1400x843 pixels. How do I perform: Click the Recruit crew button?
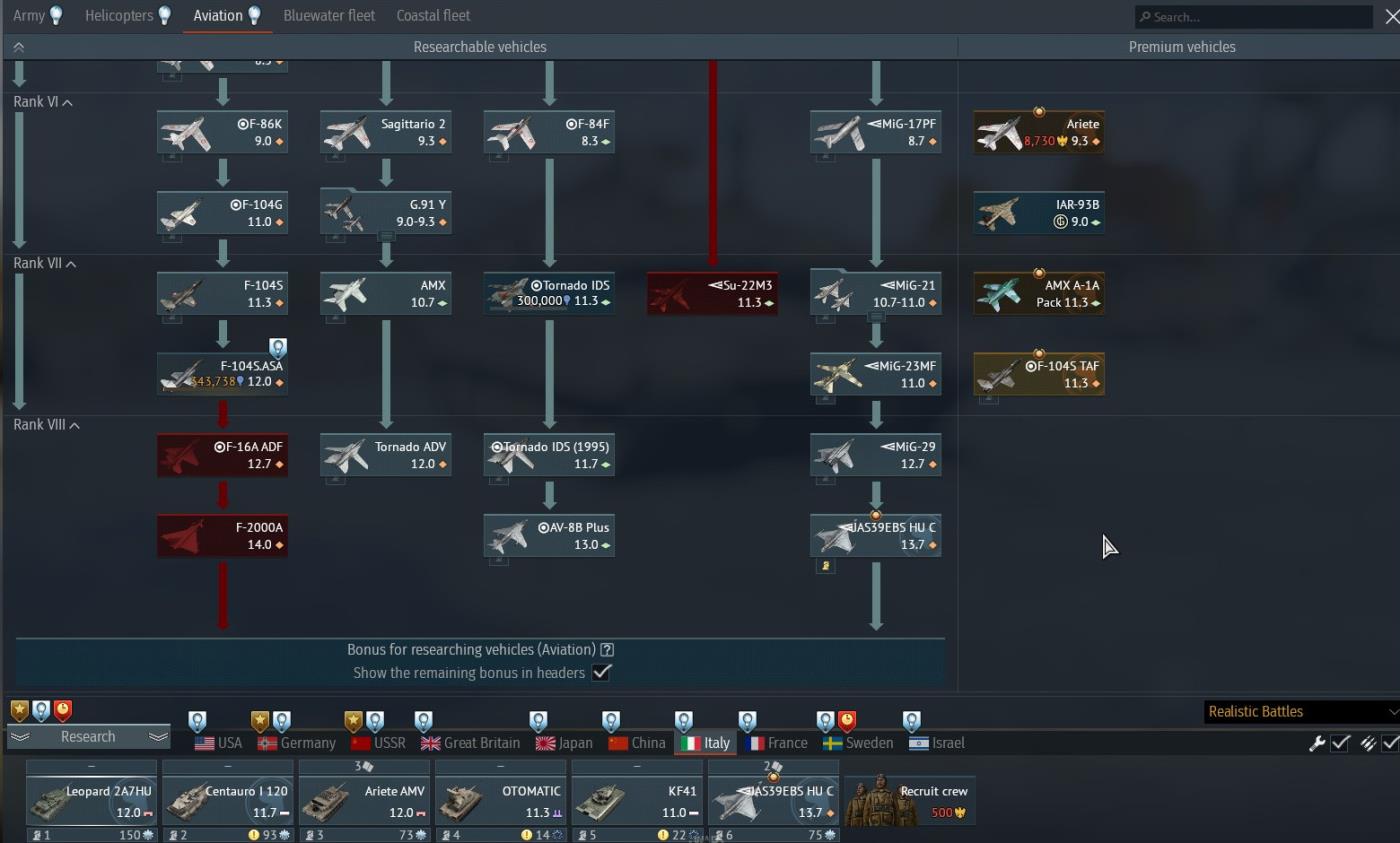coord(910,800)
